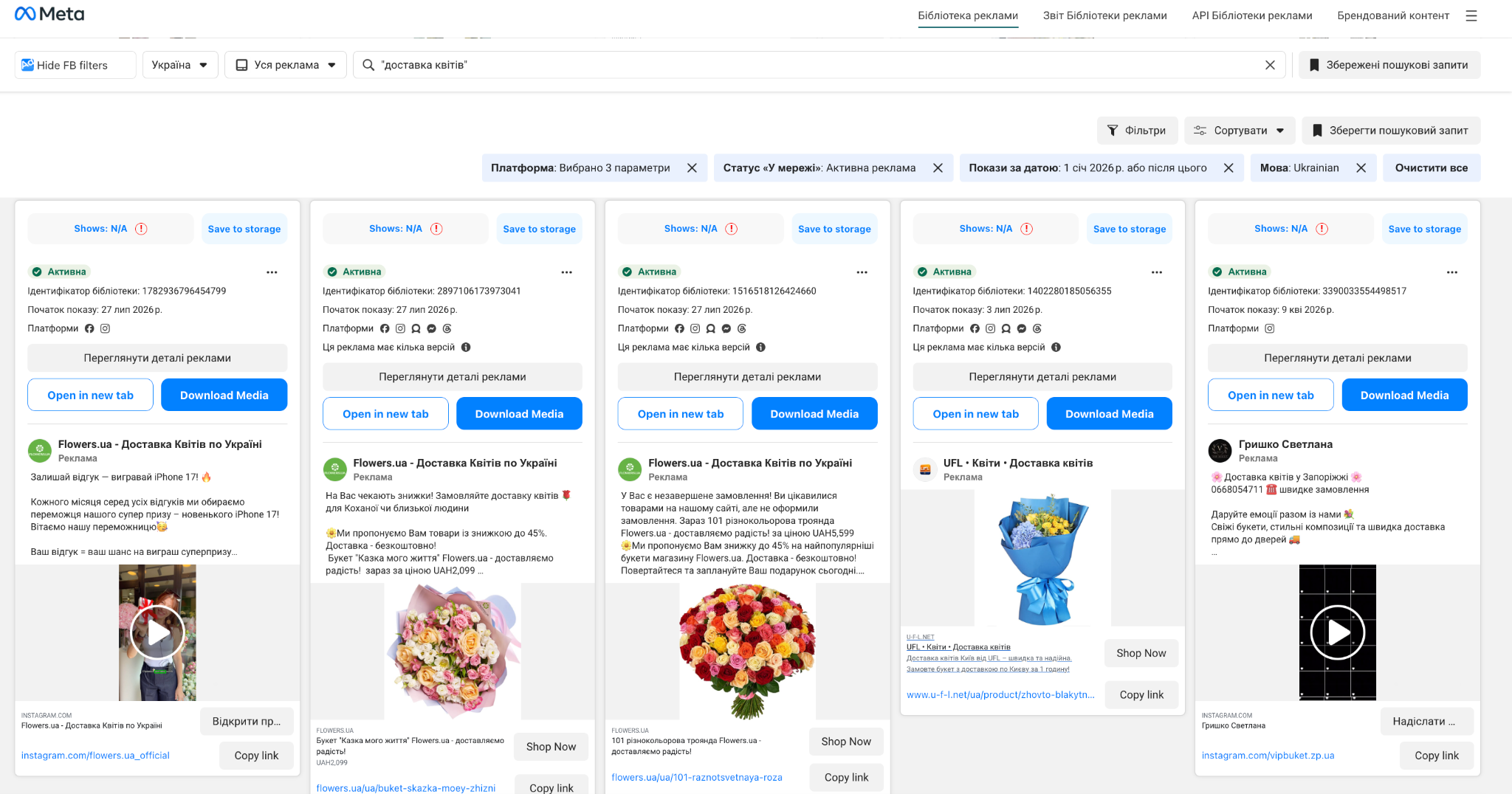Open instagram.com/vipbuket.zp.ua link
This screenshot has height=794, width=1512.
(x=1268, y=756)
